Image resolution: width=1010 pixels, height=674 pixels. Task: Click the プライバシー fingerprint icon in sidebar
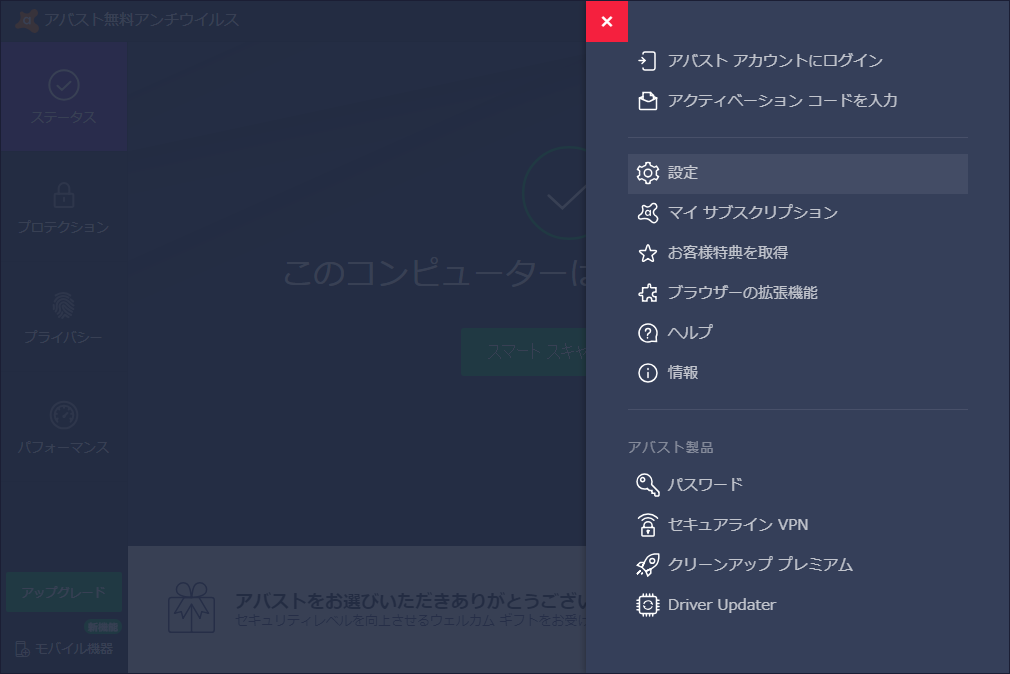(64, 305)
